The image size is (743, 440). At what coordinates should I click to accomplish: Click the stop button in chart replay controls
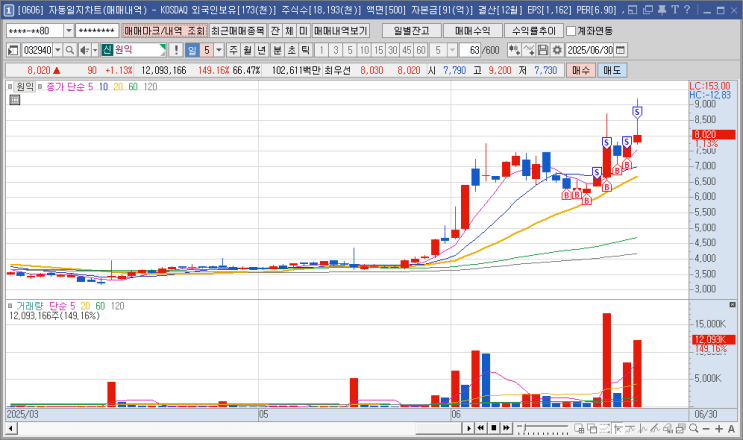(493, 428)
